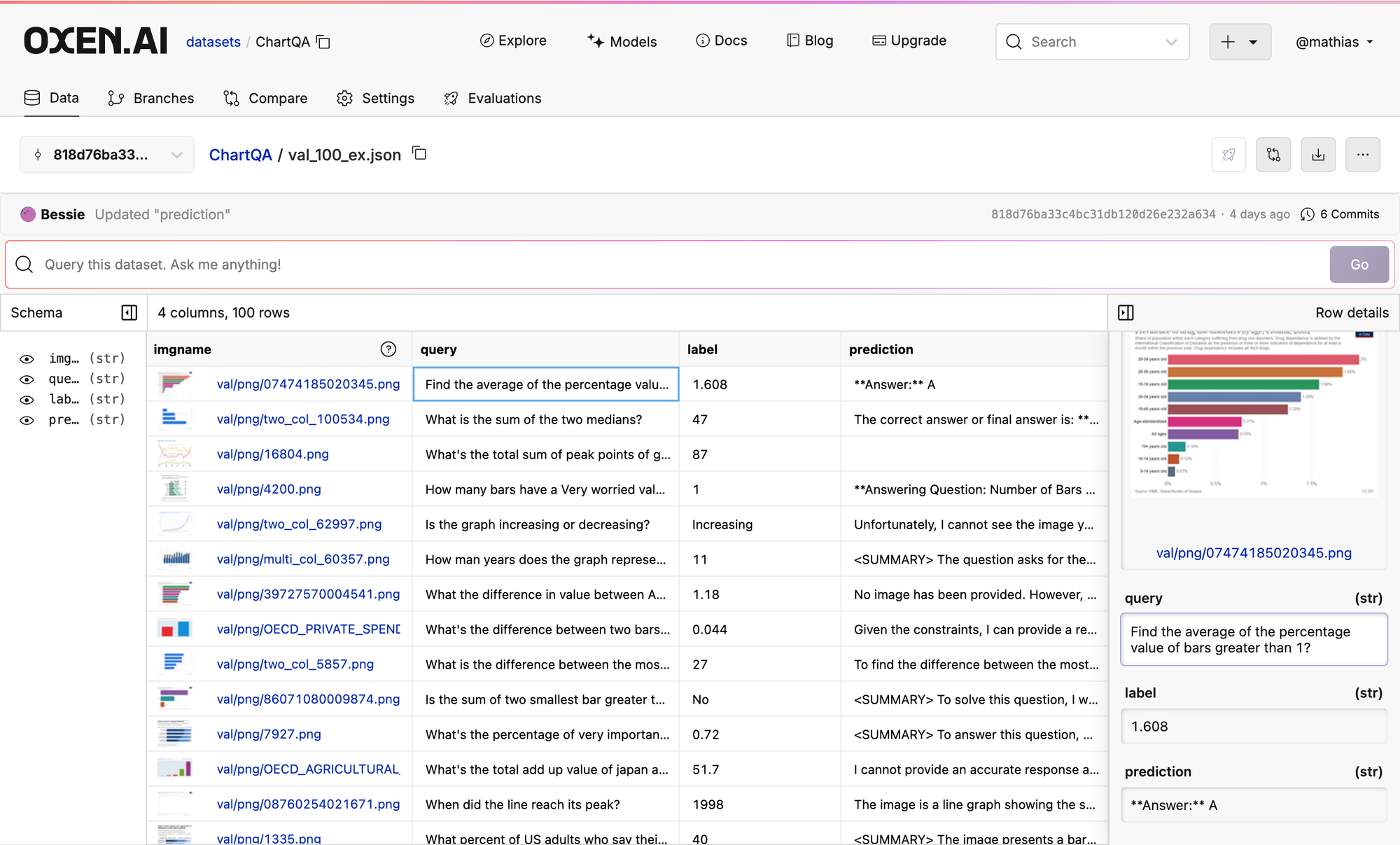Open the val/png/two_col_100534.png link
The height and width of the screenshot is (845, 1400).
302,419
